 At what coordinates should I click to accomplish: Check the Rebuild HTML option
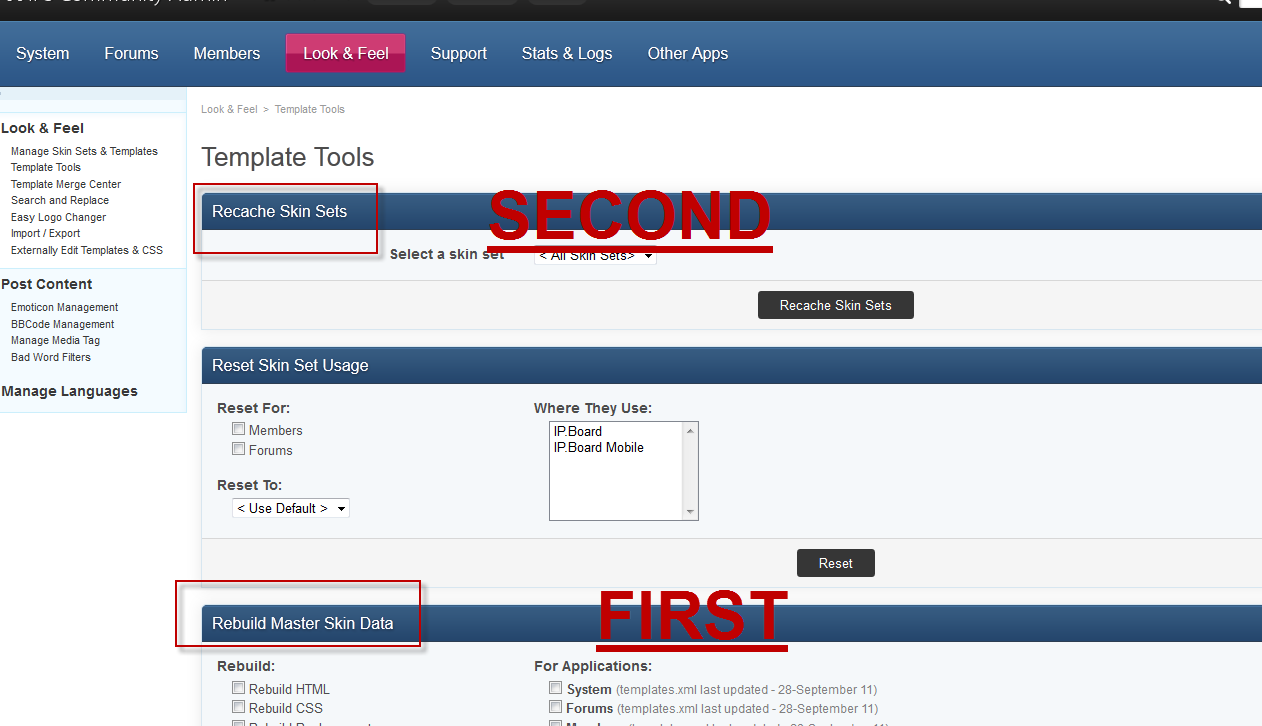coord(239,688)
